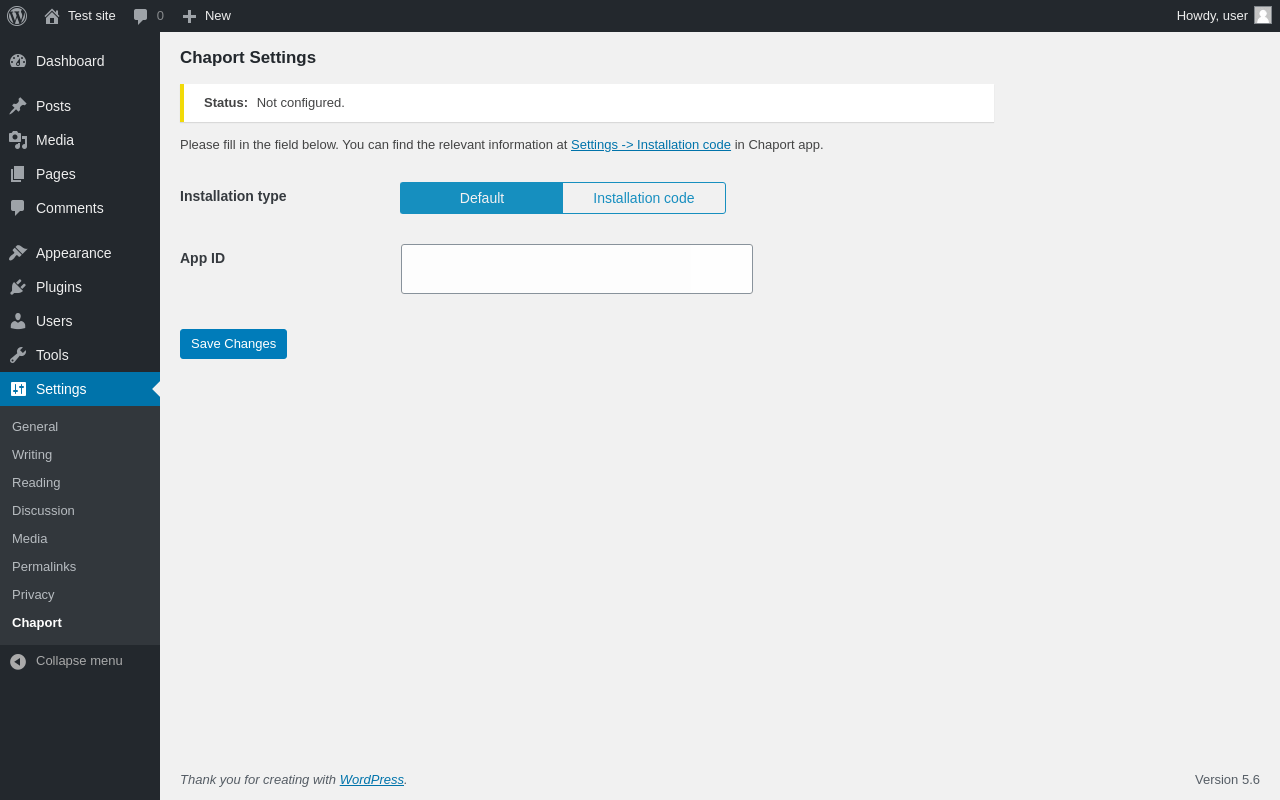Select the Default installation type
The image size is (1280, 800).
tap(481, 198)
